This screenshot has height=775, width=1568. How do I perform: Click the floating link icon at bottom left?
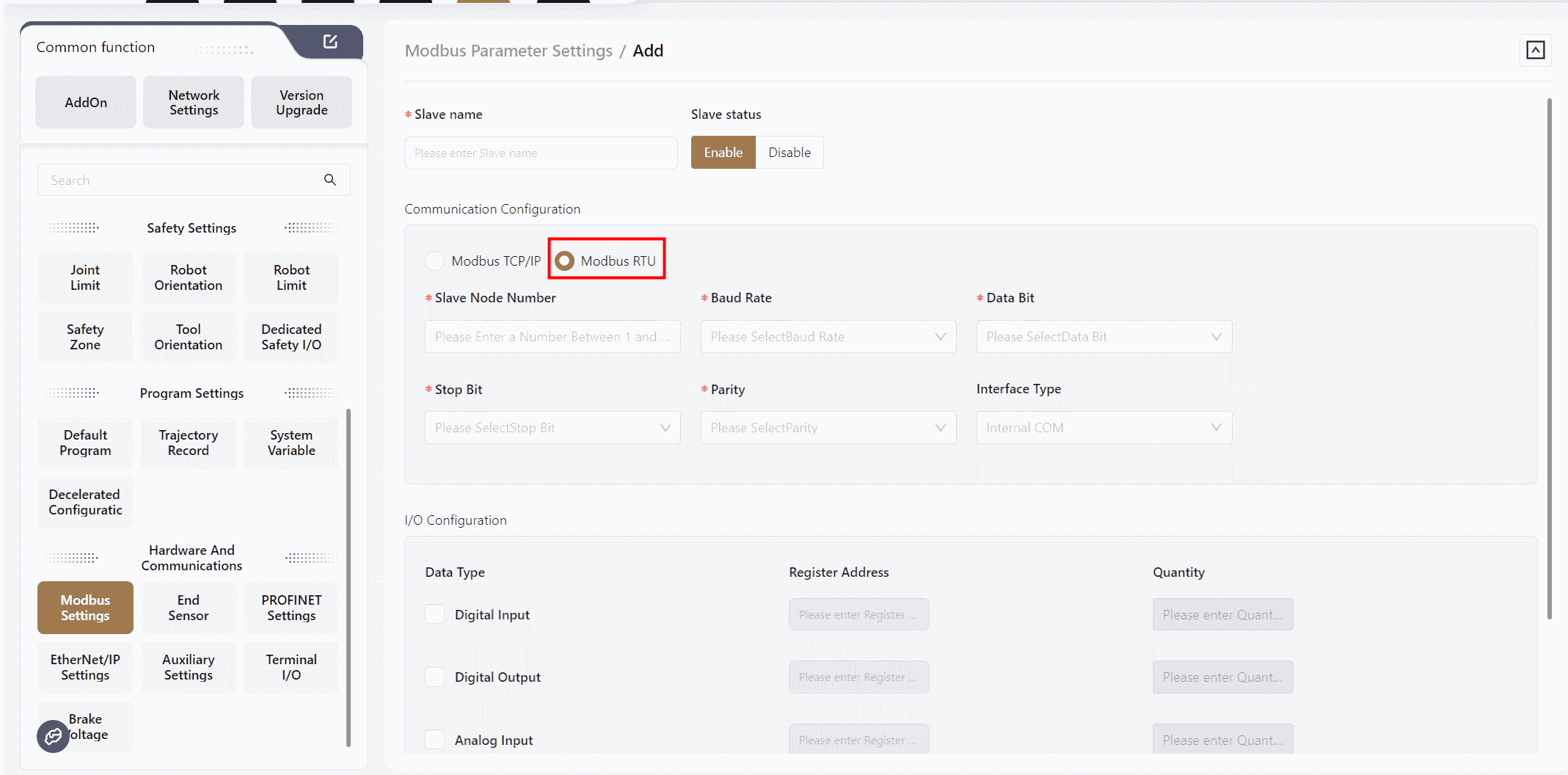tap(53, 736)
